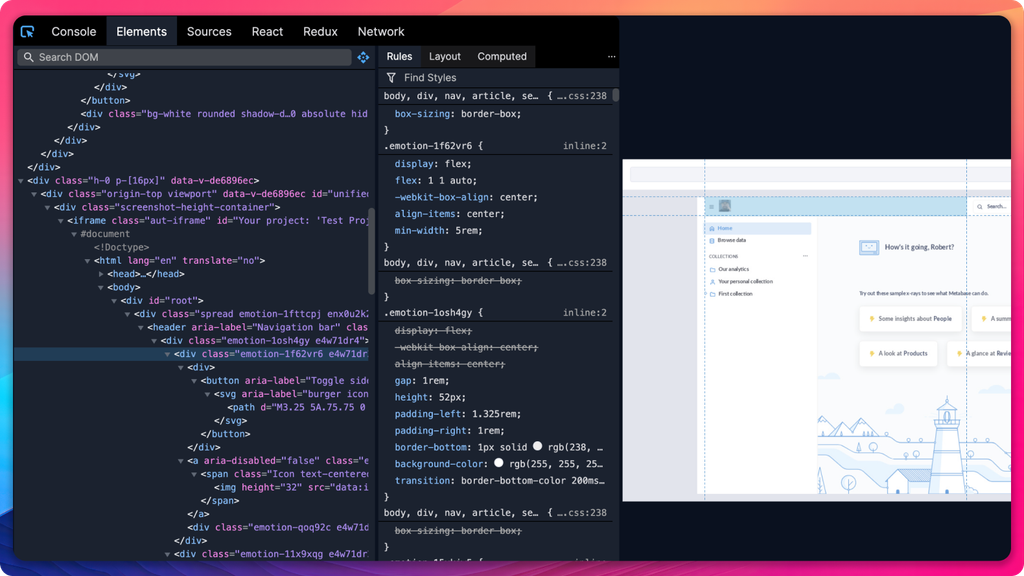This screenshot has width=1024, height=576.
Task: Click the Metabot robot icon next to greeting
Action: pos(869,247)
